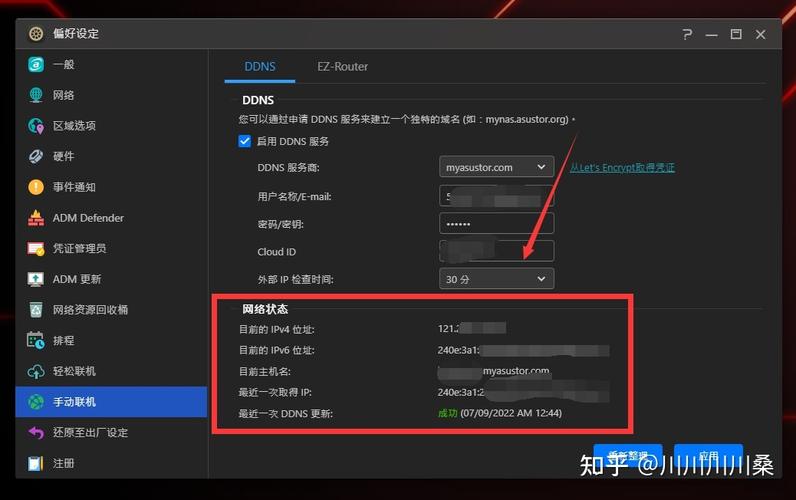Click the 用户名称/E-mail input field
The image size is (796, 500).
point(496,195)
